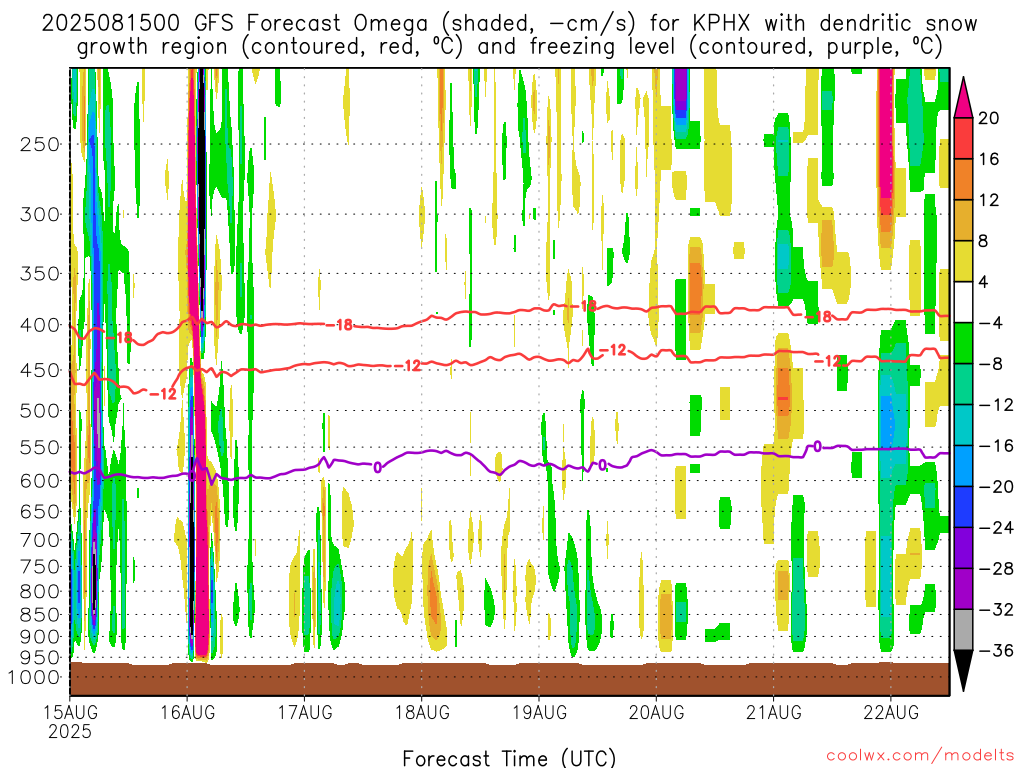Click the chart title's second line
This screenshot has width=1024, height=768.
point(509,47)
